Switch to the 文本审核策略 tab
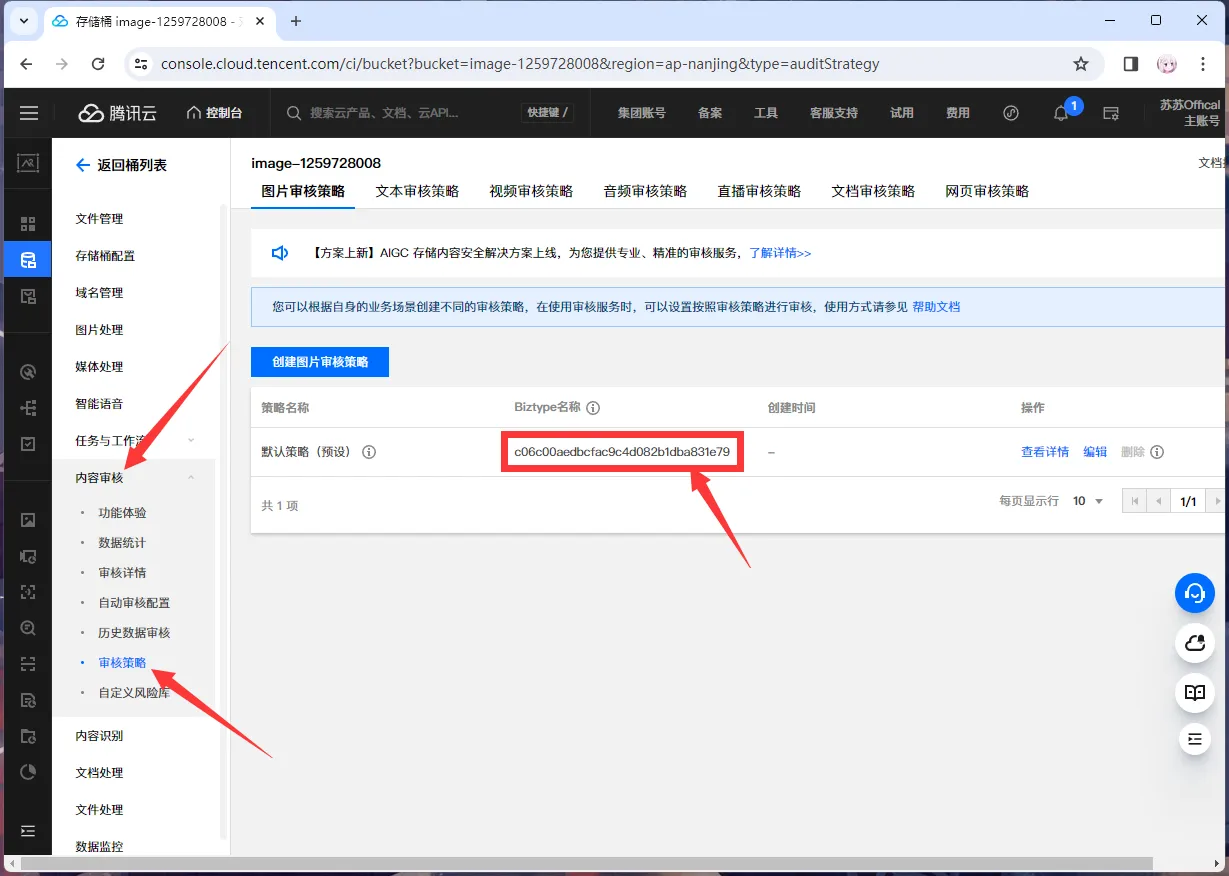Image resolution: width=1229 pixels, height=876 pixels. point(417,191)
